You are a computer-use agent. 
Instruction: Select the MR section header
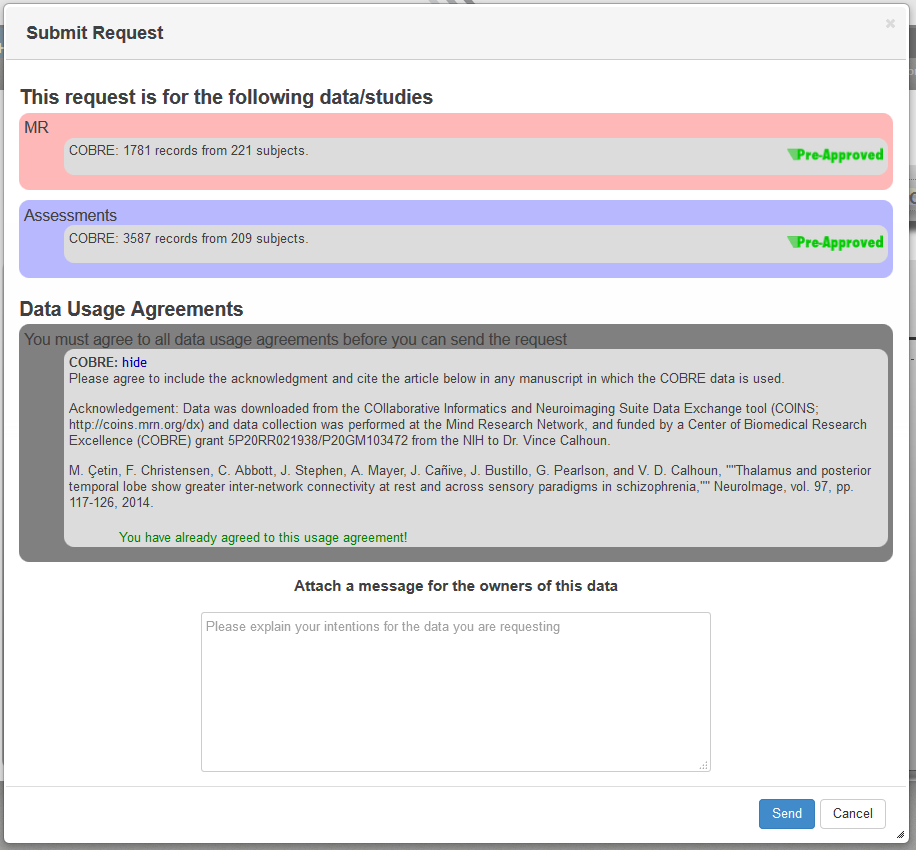(37, 127)
